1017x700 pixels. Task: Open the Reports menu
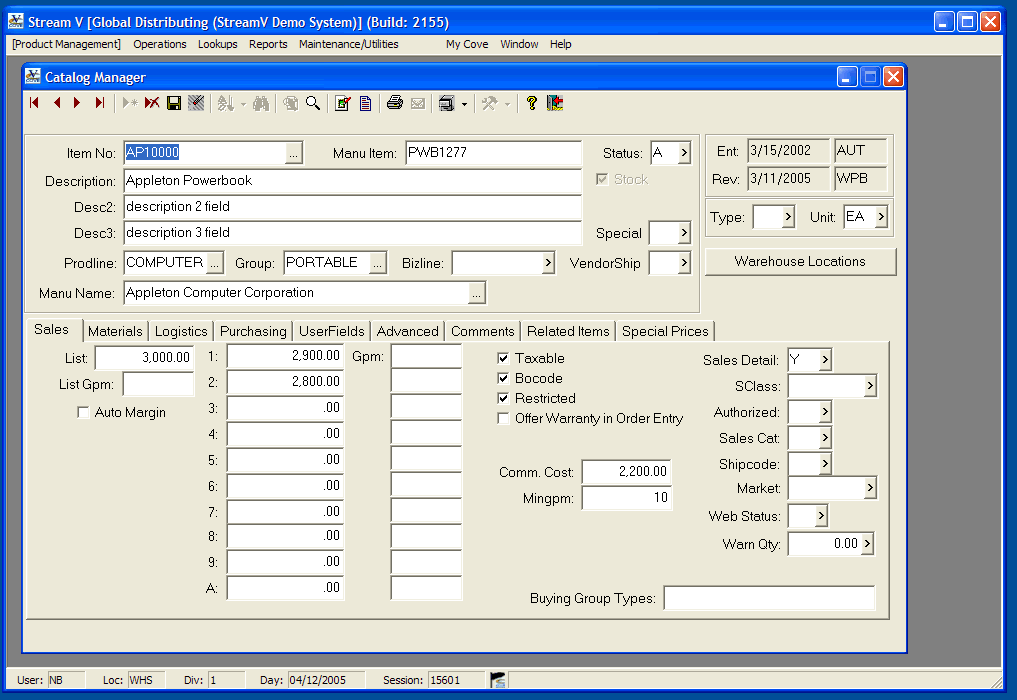click(x=268, y=44)
